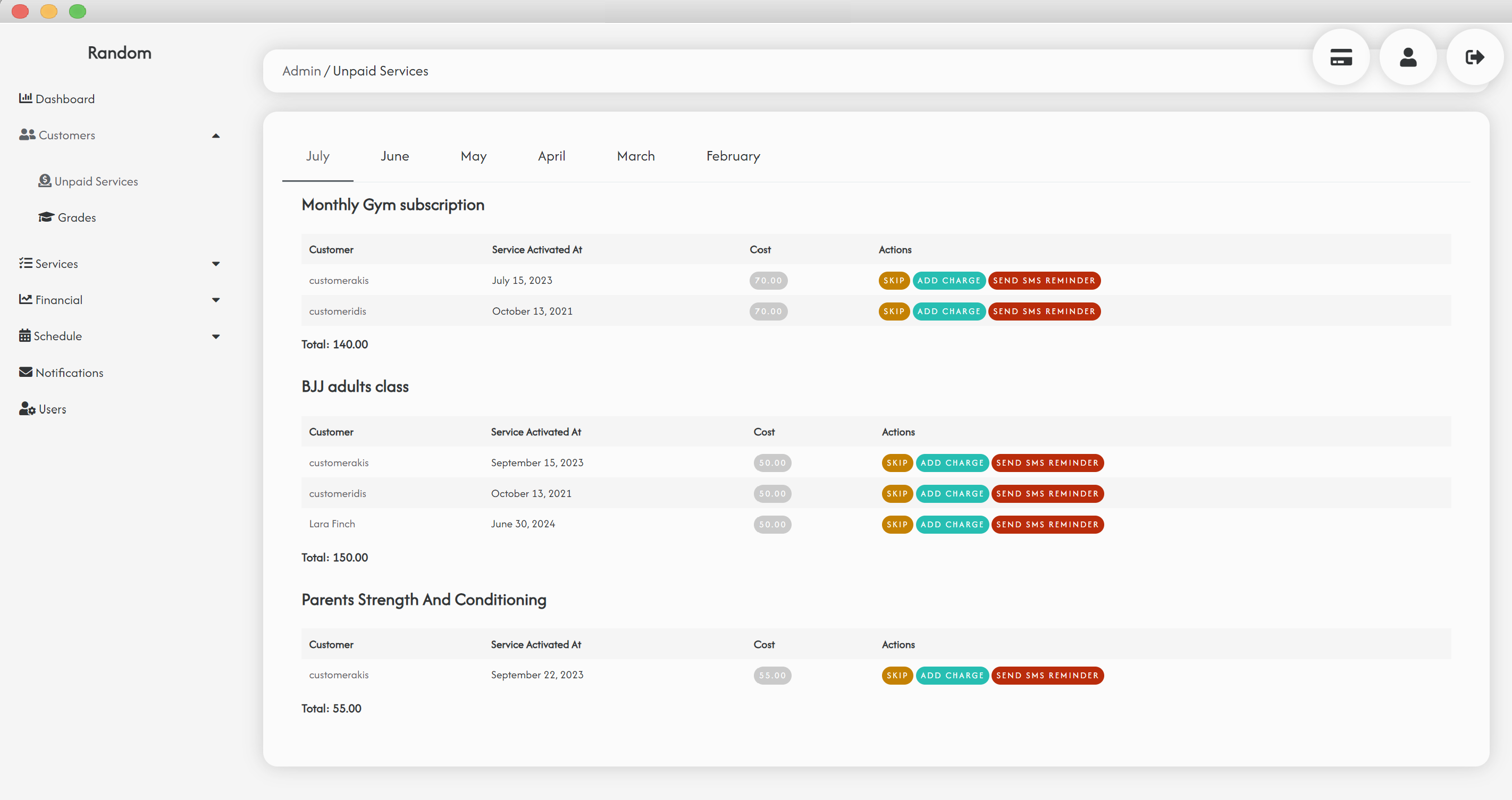Click the Admin breadcrumb link
The height and width of the screenshot is (800, 1512).
tap(301, 71)
